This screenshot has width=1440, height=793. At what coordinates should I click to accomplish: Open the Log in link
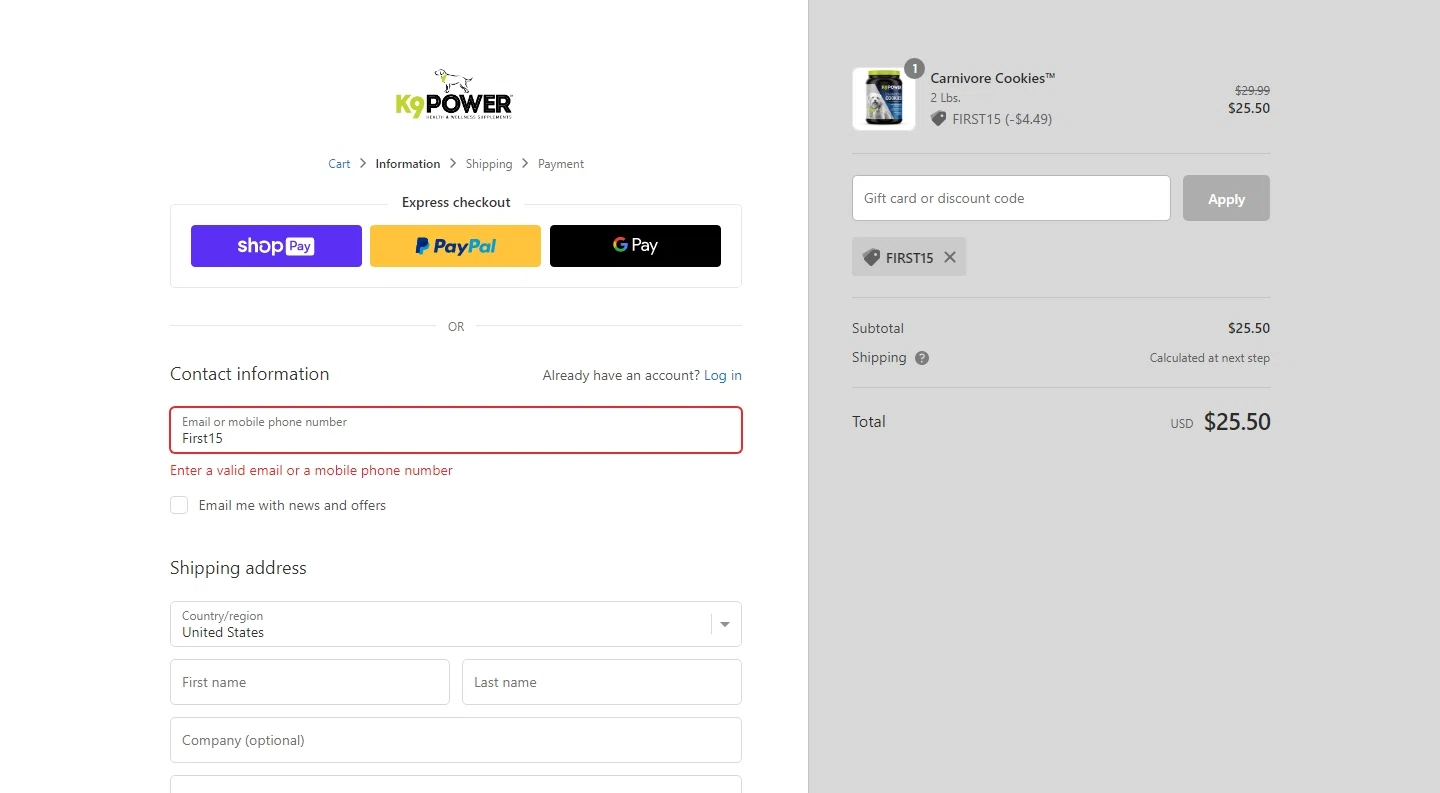(723, 376)
